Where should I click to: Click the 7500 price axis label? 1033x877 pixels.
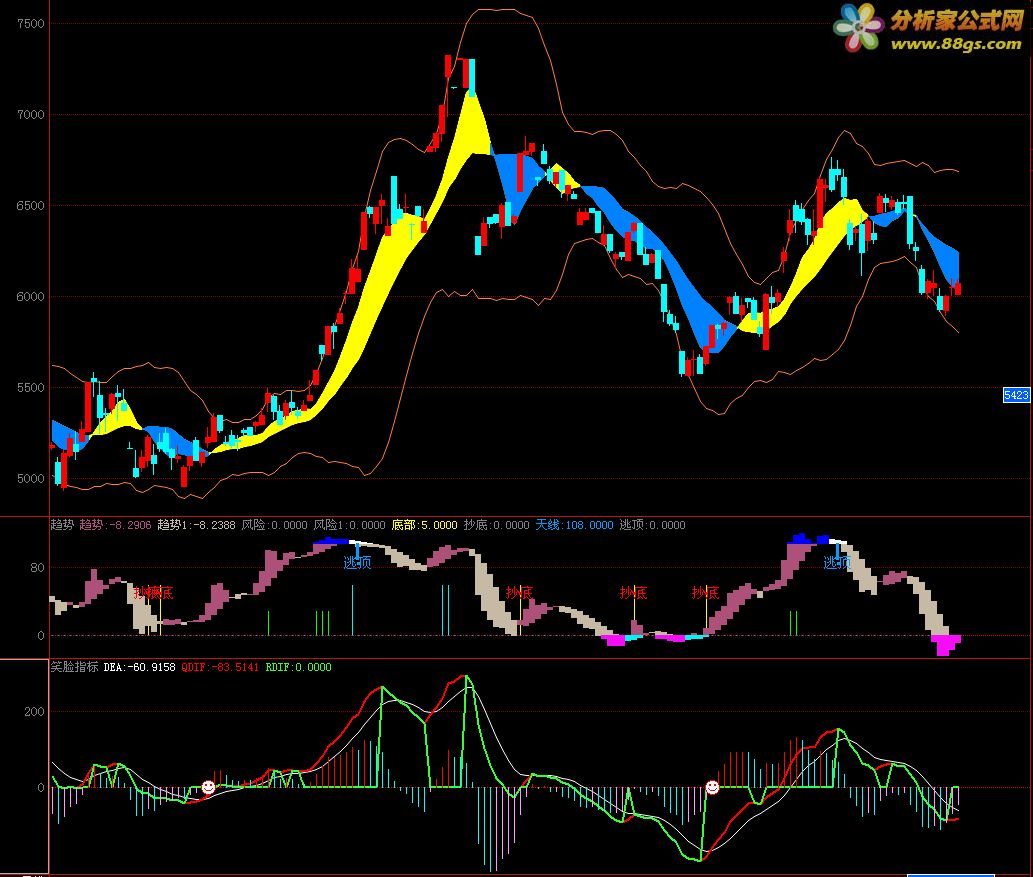point(31,24)
